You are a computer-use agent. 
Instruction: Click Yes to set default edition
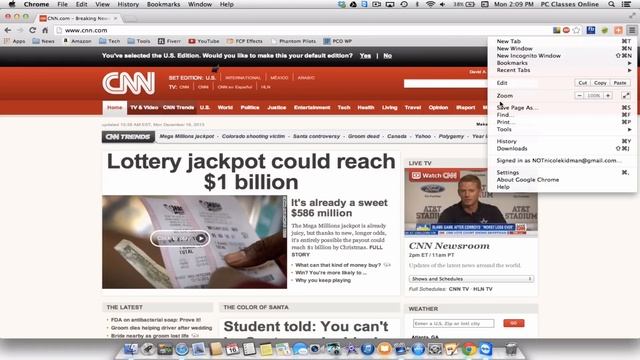[x=365, y=56]
